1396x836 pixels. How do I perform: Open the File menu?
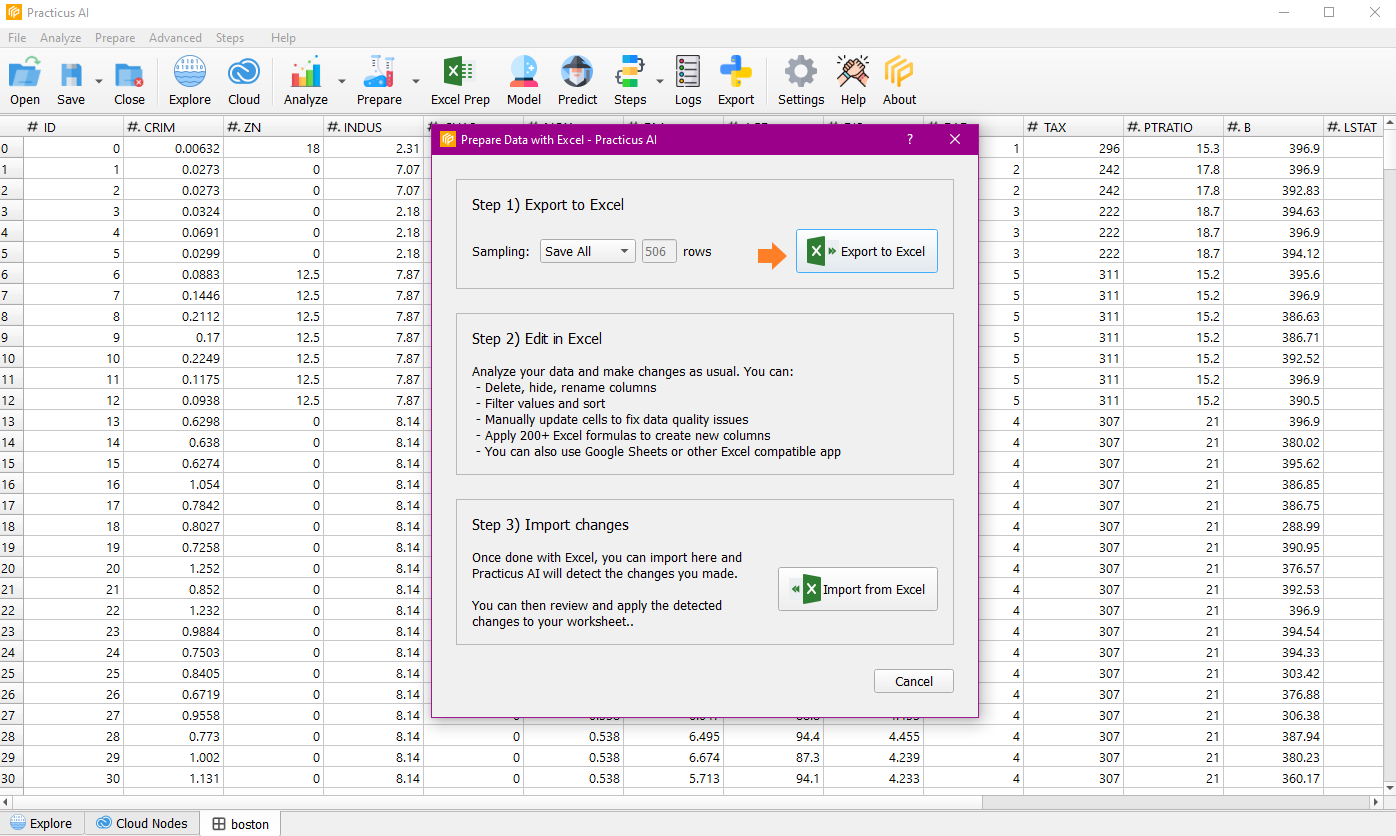(17, 38)
